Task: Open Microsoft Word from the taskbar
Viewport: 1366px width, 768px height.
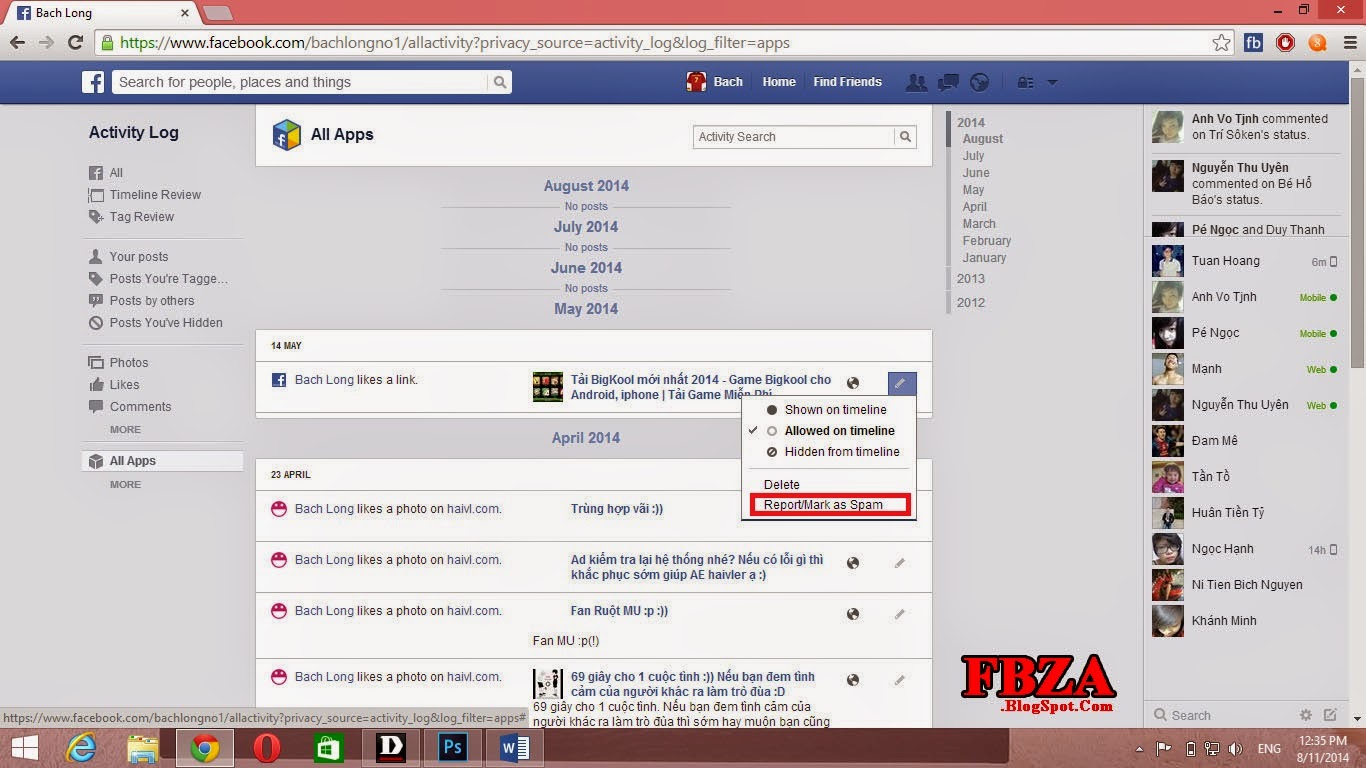Action: pos(514,748)
